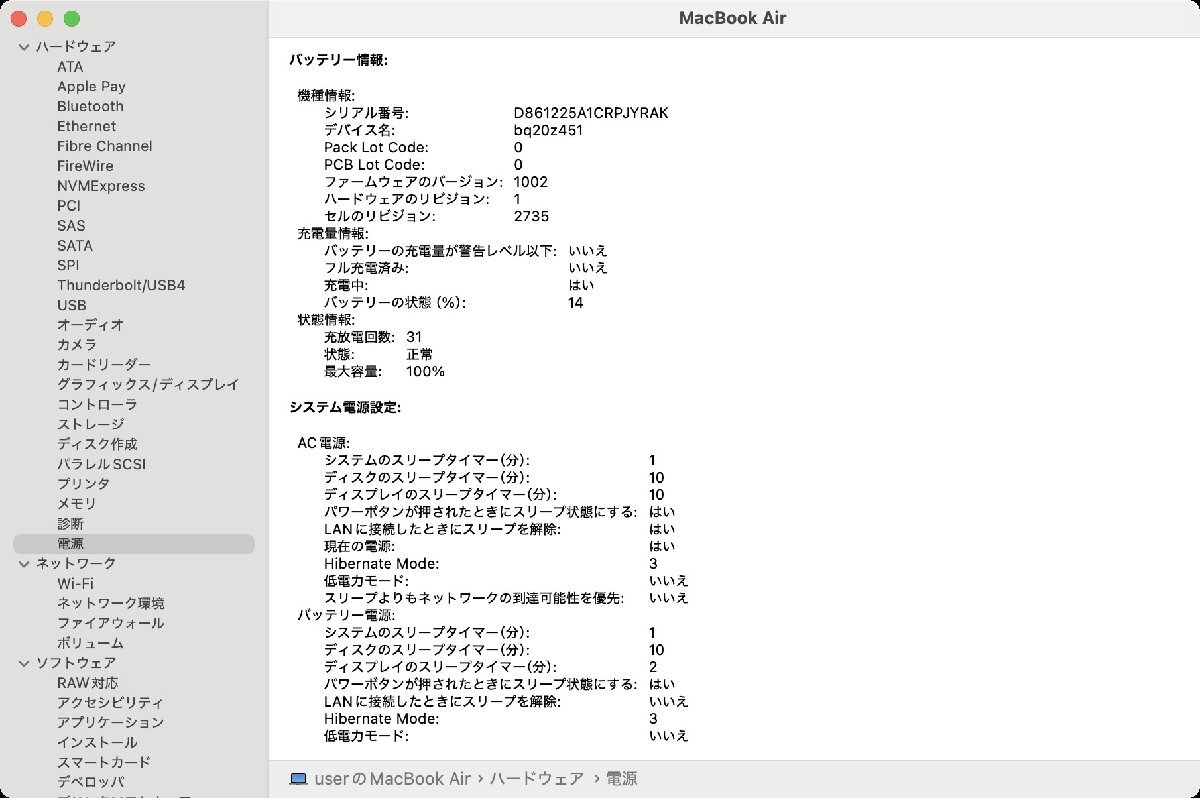Select スマートカード in the sidebar
This screenshot has width=1200, height=798.
point(104,762)
